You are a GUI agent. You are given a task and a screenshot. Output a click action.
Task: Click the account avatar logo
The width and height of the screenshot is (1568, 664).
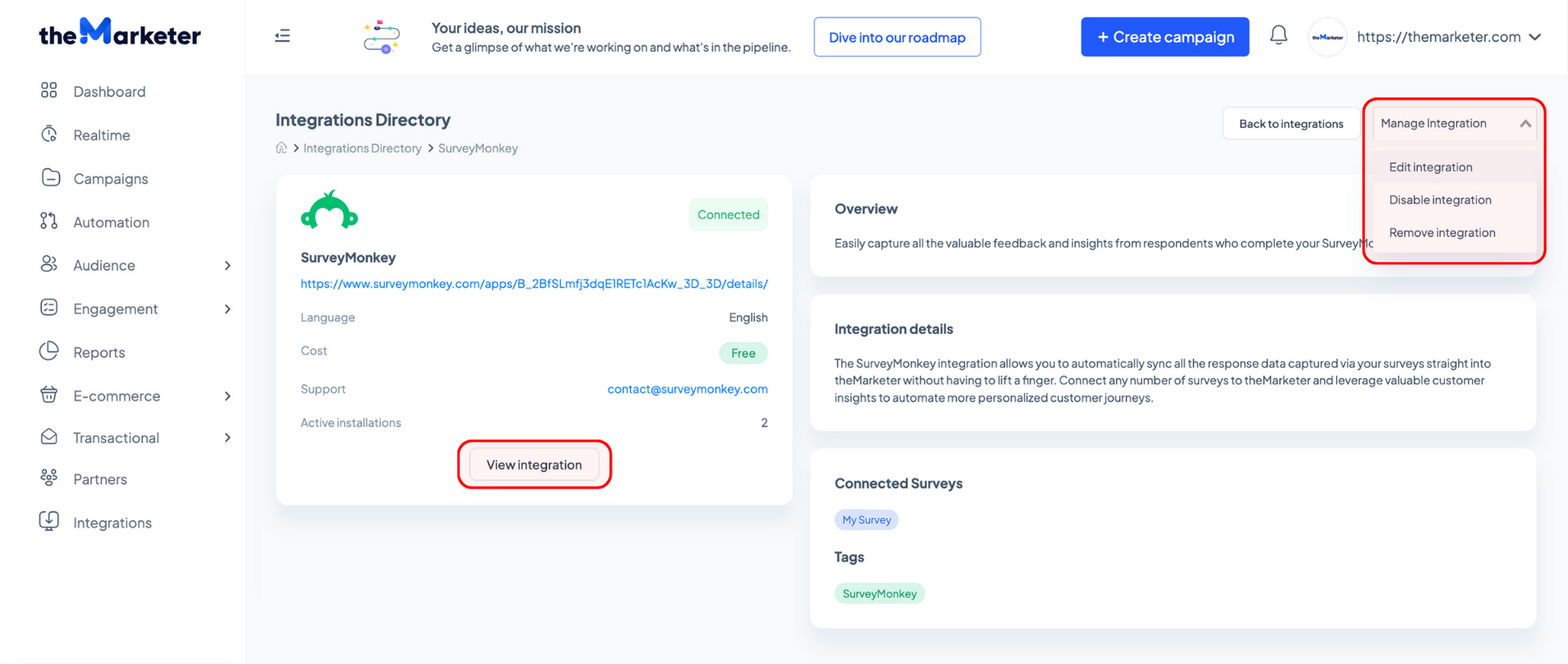click(x=1327, y=37)
